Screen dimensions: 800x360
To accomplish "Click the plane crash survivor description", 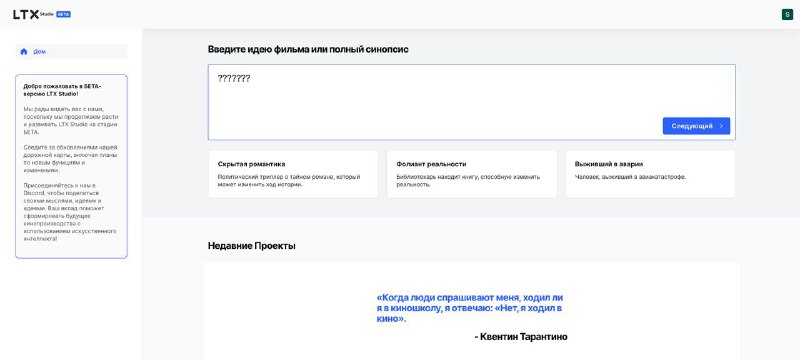I will [x=631, y=177].
